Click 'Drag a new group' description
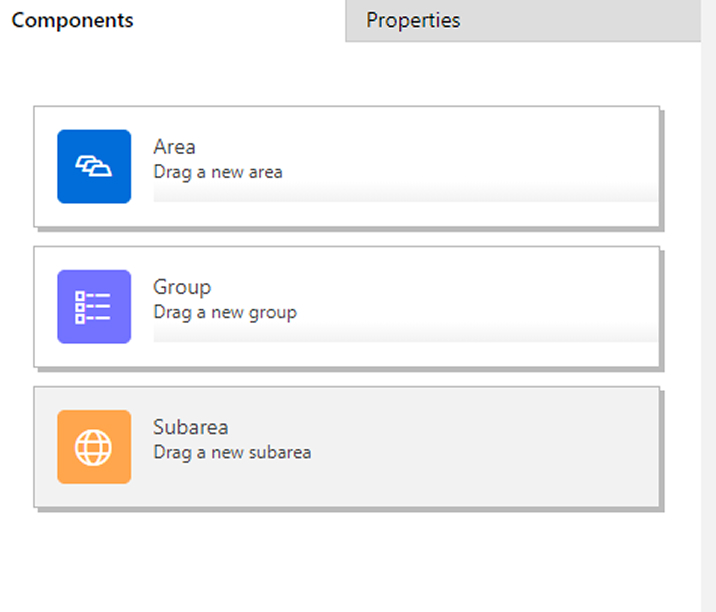This screenshot has height=612, width=716. pyautogui.click(x=225, y=313)
